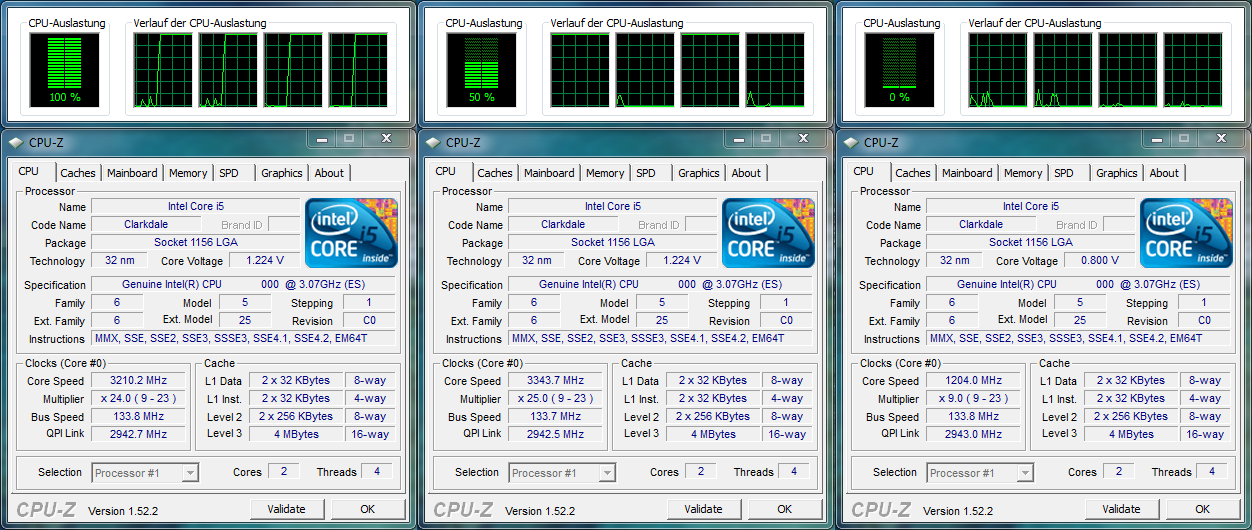Click the CPU usage gauge showing 100 %
Screen dimensions: 1252x530
click(64, 69)
